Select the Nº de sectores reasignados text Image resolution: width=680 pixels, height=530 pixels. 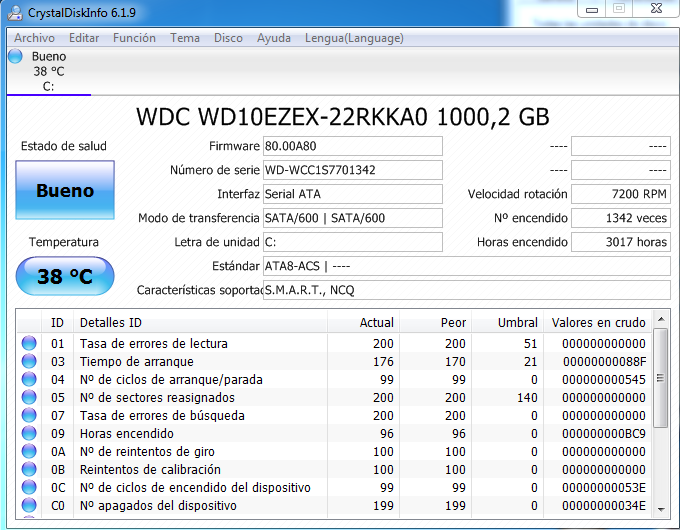pyautogui.click(x=157, y=398)
